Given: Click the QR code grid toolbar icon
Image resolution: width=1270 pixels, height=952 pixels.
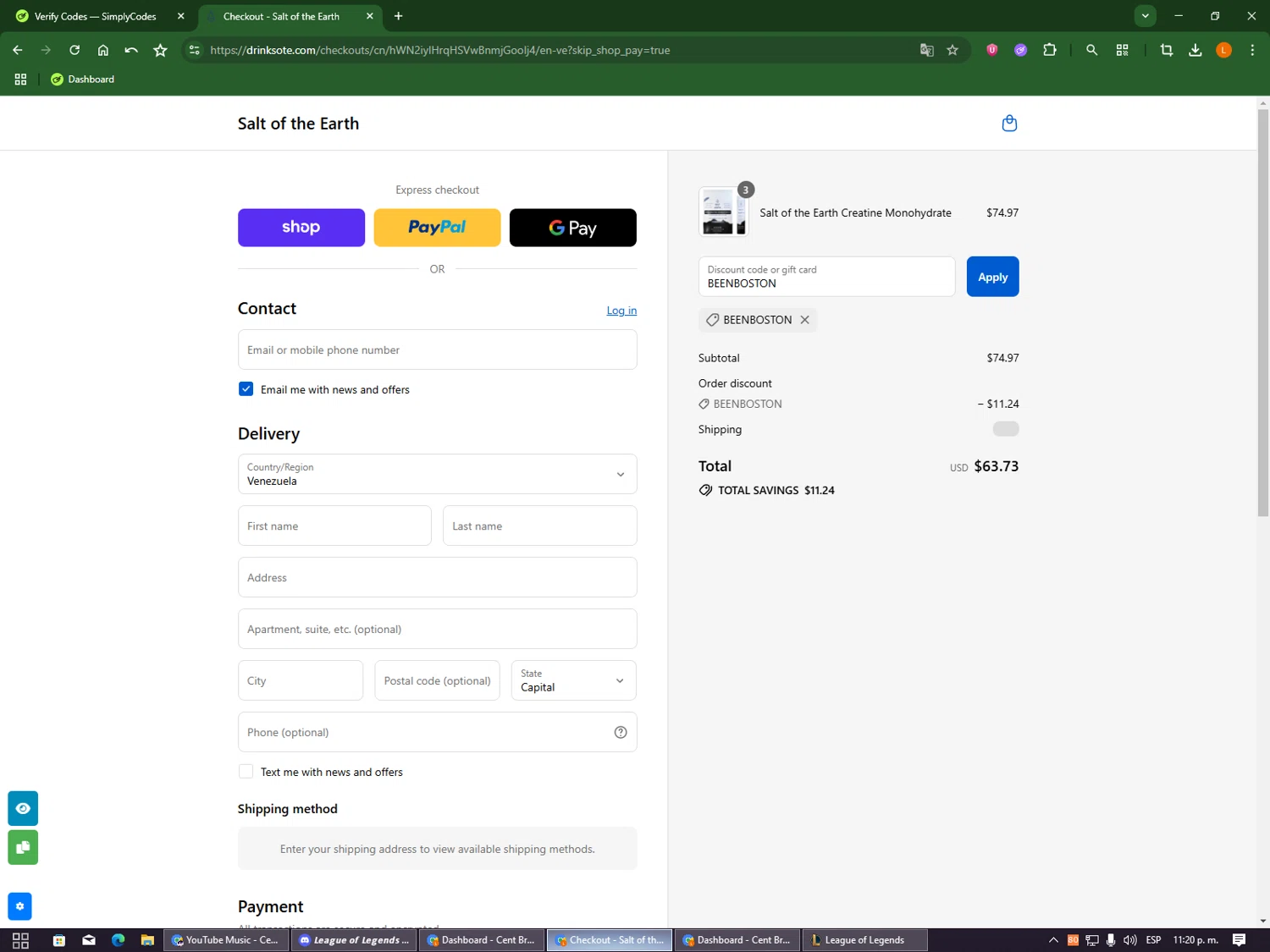Looking at the screenshot, I should [x=1123, y=50].
